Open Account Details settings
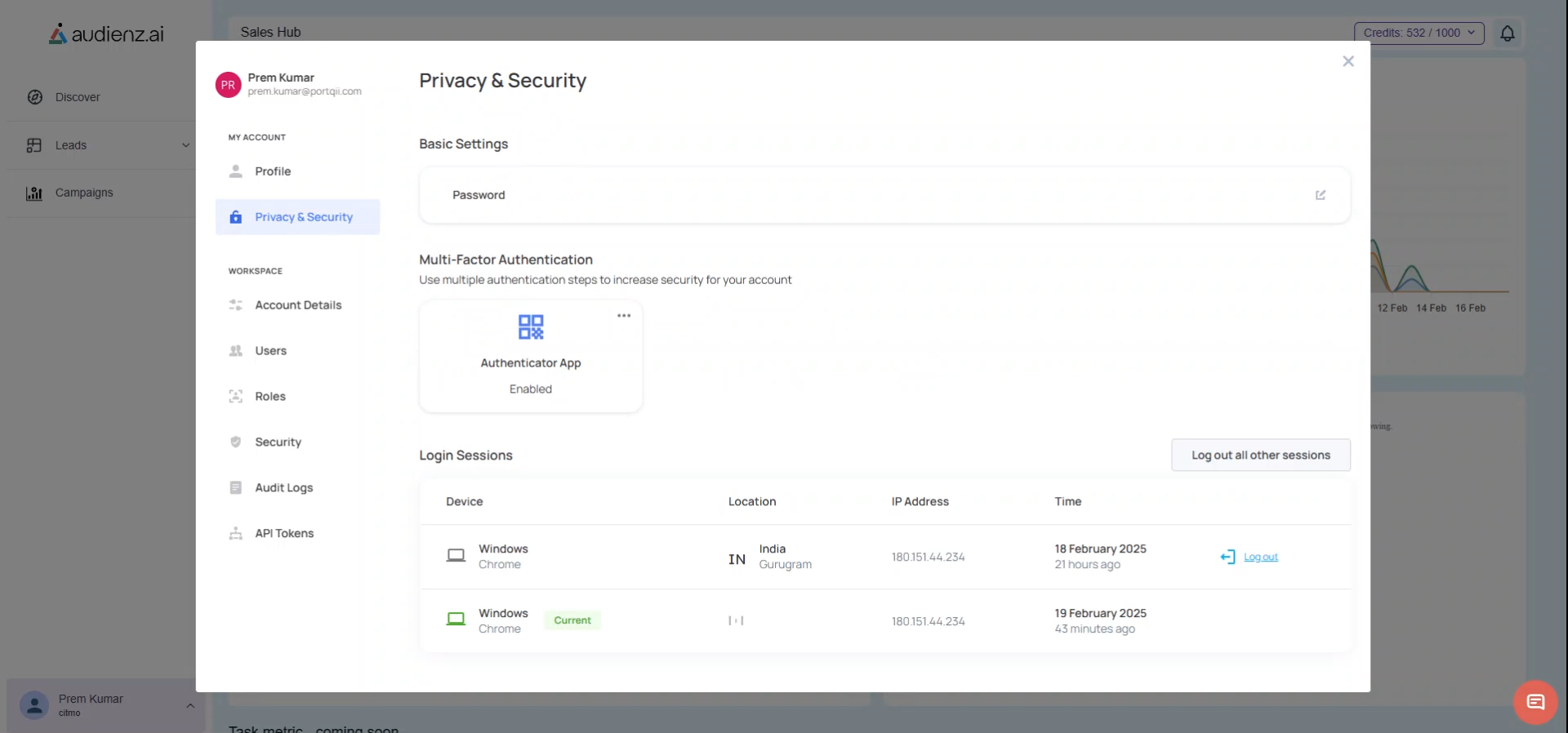1568x733 pixels. pyautogui.click(x=297, y=305)
